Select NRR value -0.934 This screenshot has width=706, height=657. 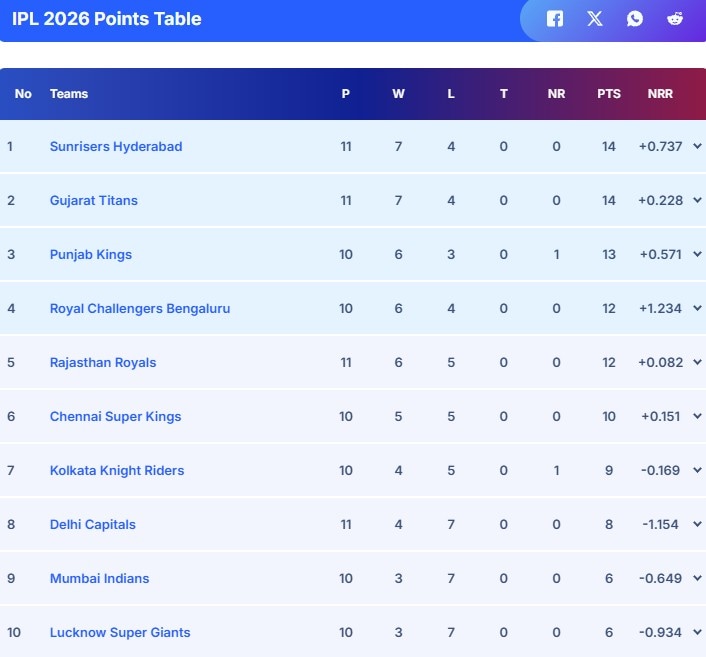coord(660,633)
